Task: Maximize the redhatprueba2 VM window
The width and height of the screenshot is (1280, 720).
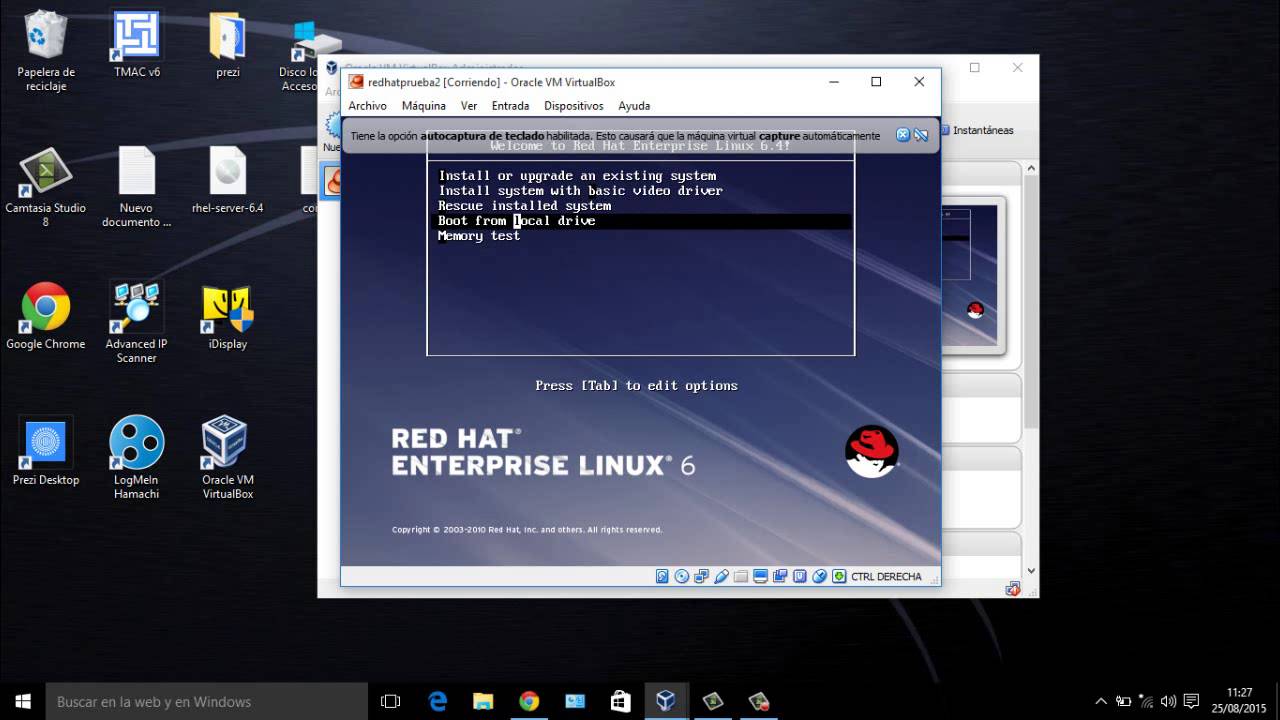Action: [876, 82]
